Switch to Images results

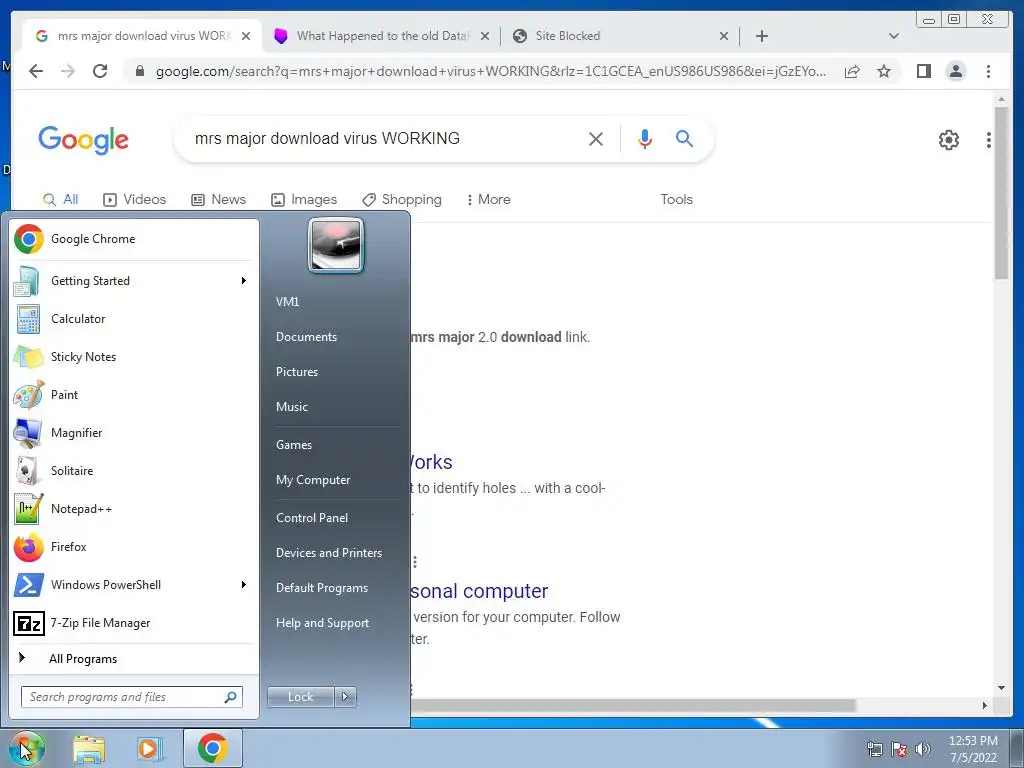pos(304,199)
